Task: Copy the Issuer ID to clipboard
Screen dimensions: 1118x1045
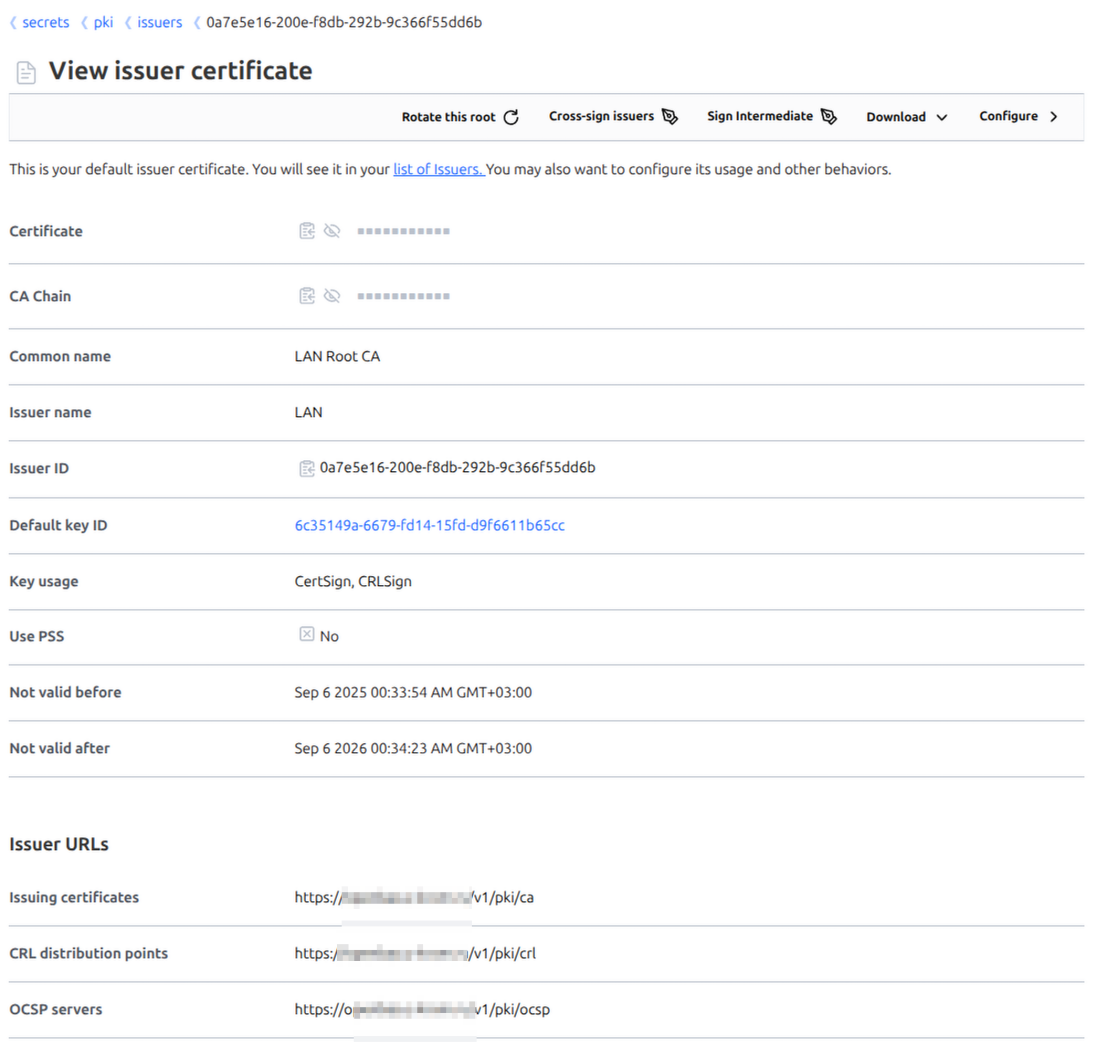Action: click(x=307, y=468)
